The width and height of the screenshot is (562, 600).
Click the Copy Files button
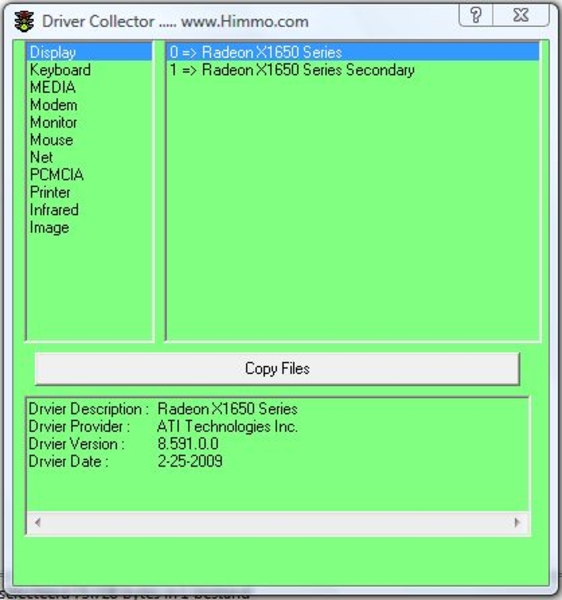pyautogui.click(x=277, y=368)
